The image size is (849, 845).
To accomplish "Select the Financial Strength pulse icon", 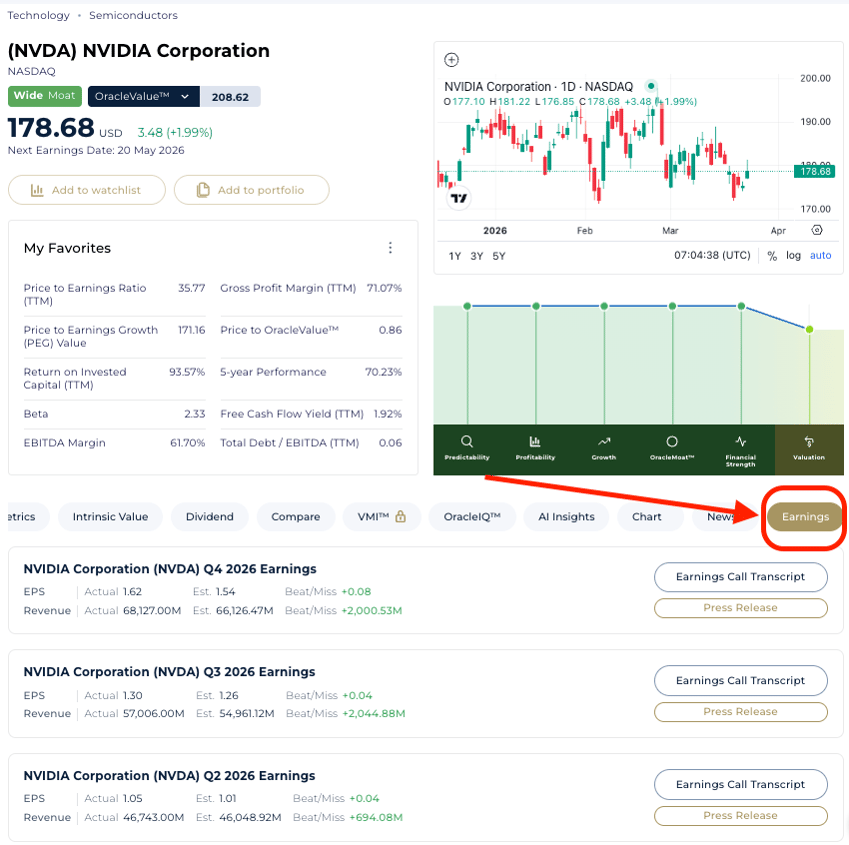I will tap(740, 441).
